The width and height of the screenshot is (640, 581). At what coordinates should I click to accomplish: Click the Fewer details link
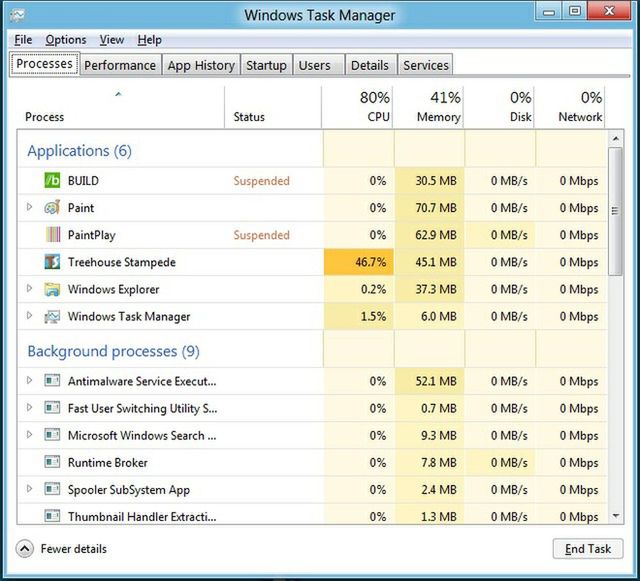tap(73, 549)
